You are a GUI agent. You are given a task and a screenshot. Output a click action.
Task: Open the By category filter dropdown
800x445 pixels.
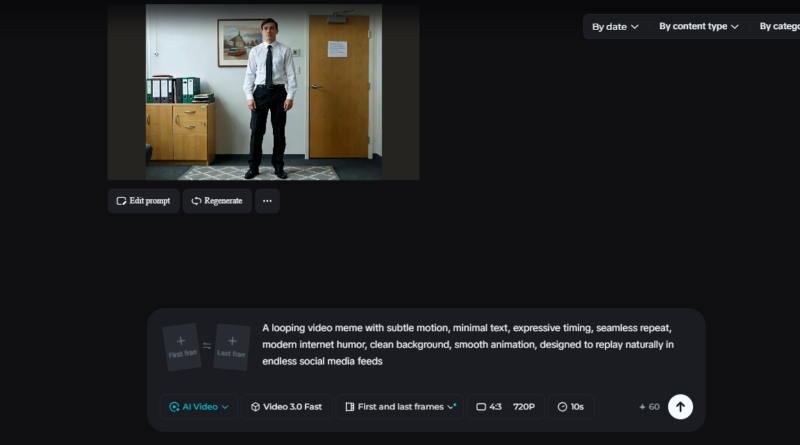(x=778, y=27)
